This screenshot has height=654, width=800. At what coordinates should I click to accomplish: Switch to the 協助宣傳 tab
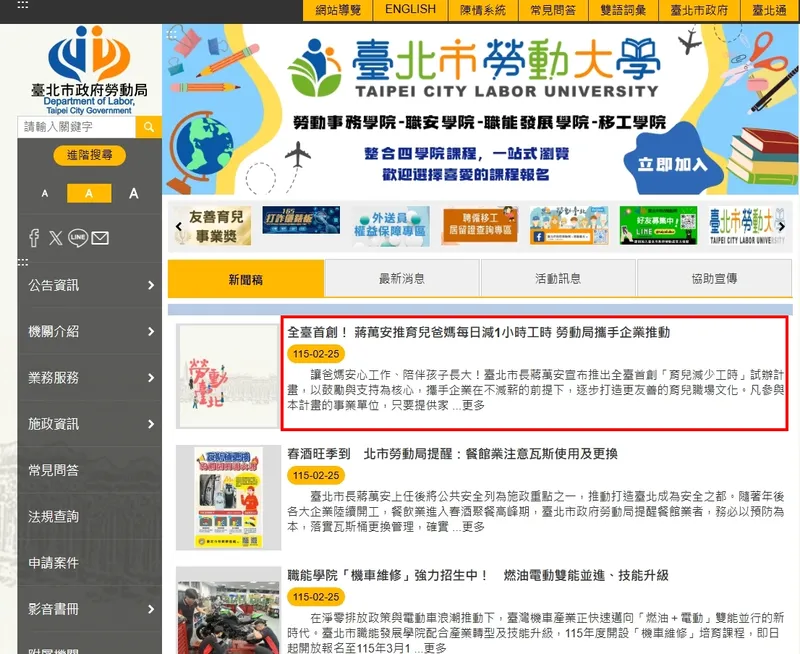(714, 279)
